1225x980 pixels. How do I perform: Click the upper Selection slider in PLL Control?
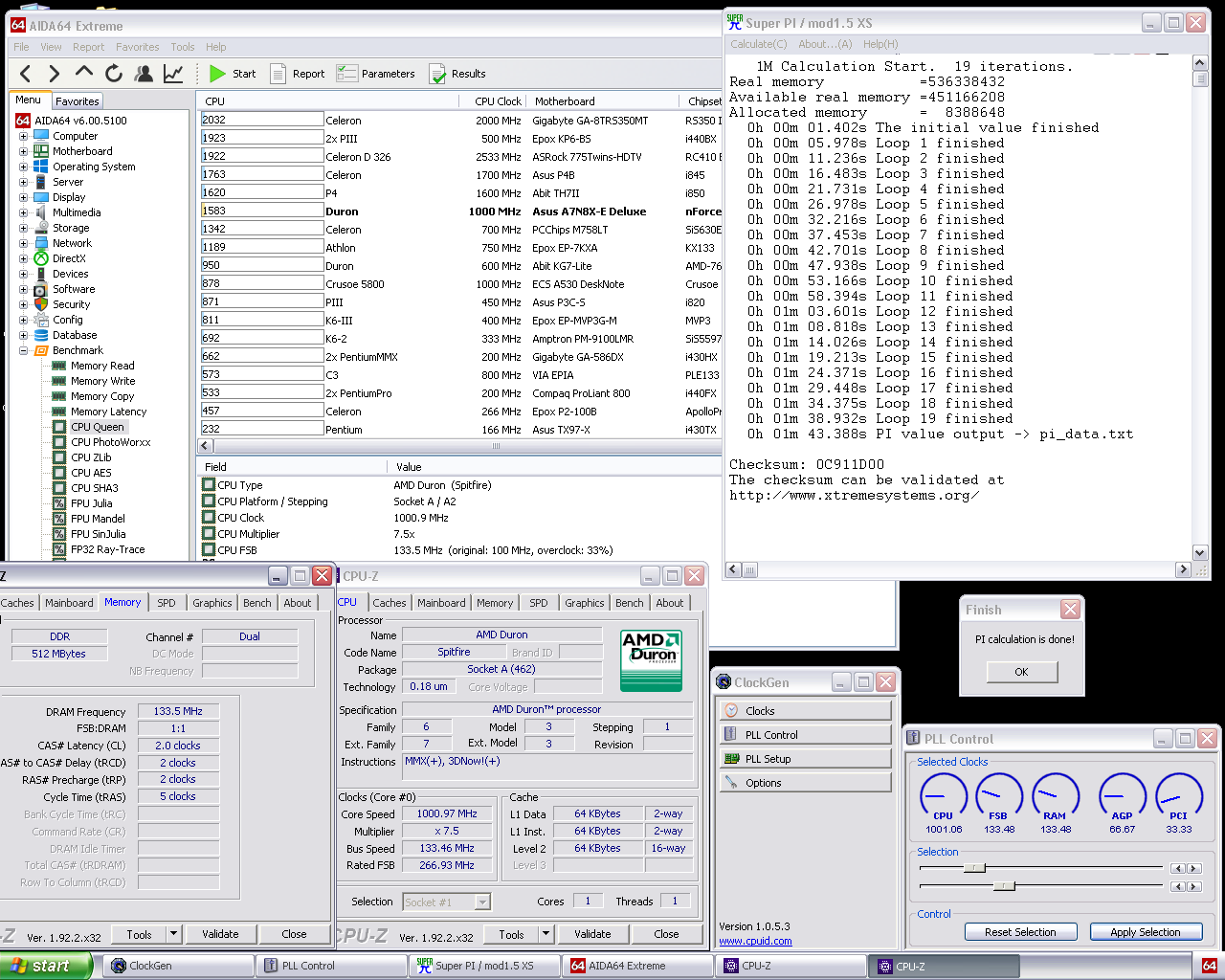click(974, 868)
